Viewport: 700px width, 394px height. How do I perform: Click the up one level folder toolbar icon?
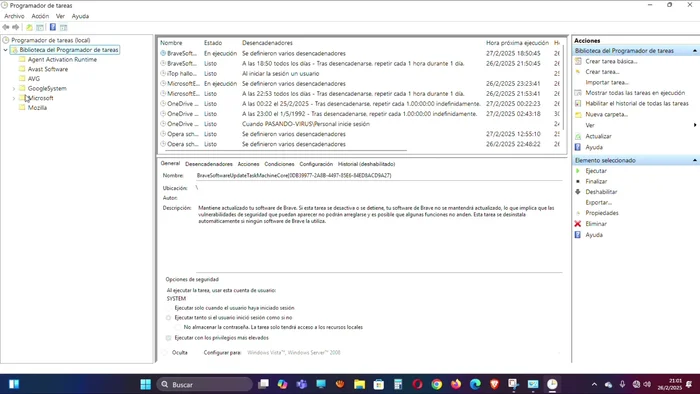(x=29, y=27)
